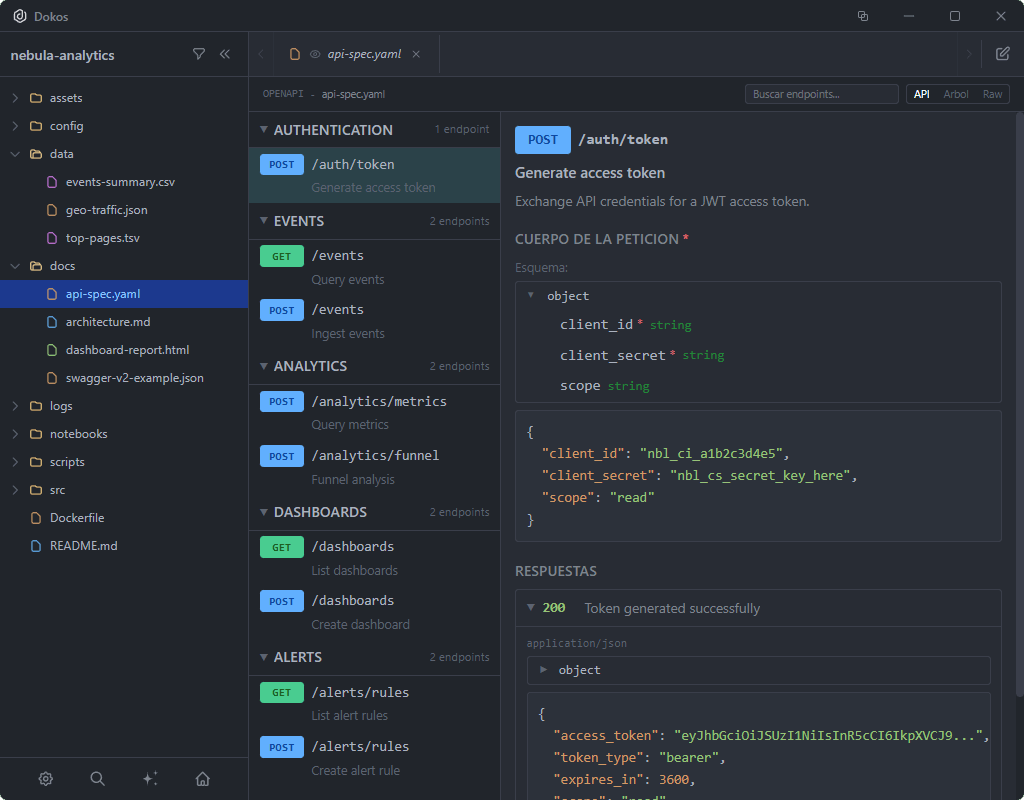Click the Buscar endpoints search field
This screenshot has width=1024, height=800.
pos(820,93)
